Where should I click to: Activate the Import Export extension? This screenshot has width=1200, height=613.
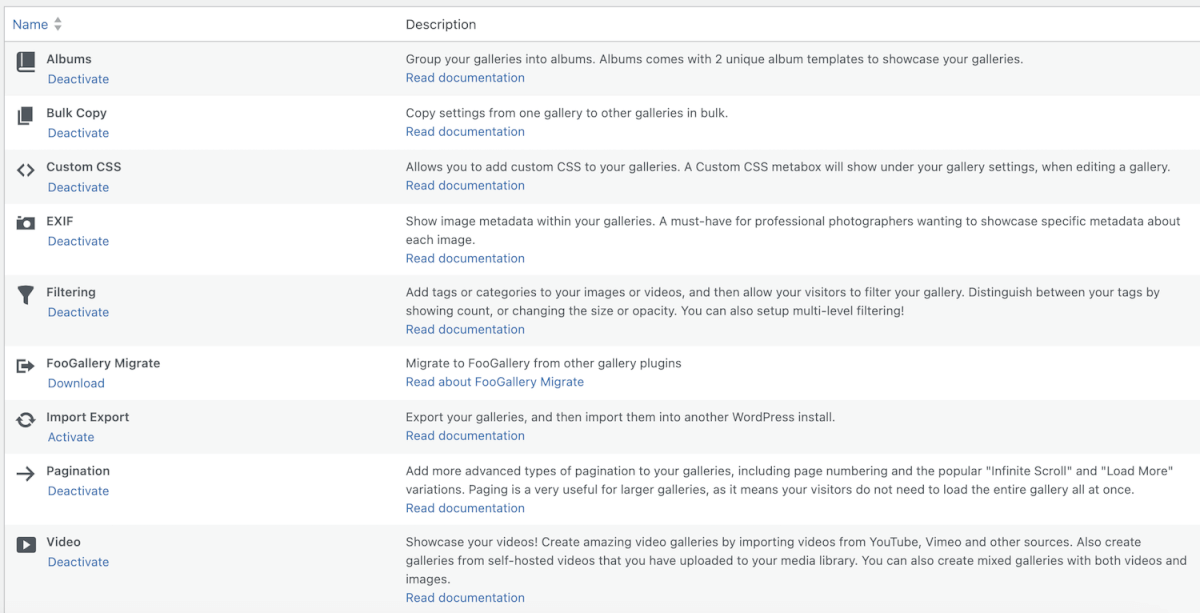71,437
